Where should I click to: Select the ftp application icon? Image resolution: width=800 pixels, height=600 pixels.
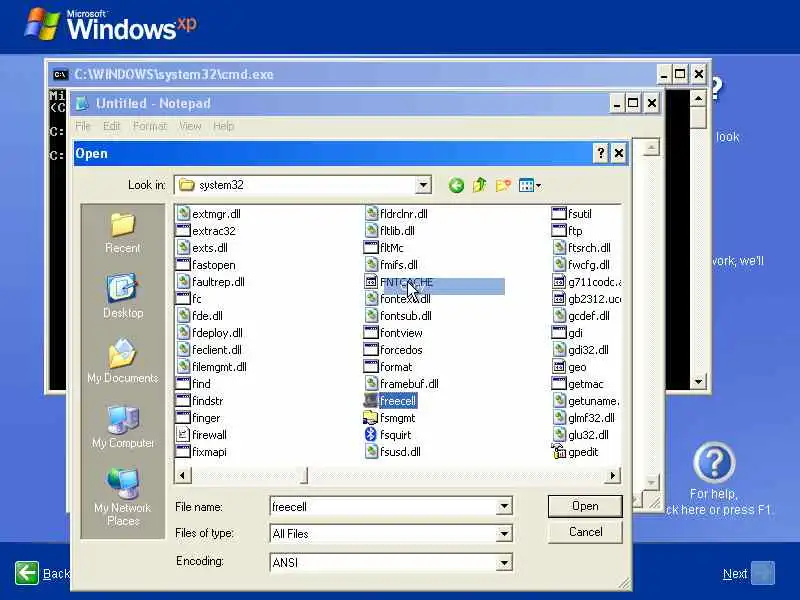559,231
